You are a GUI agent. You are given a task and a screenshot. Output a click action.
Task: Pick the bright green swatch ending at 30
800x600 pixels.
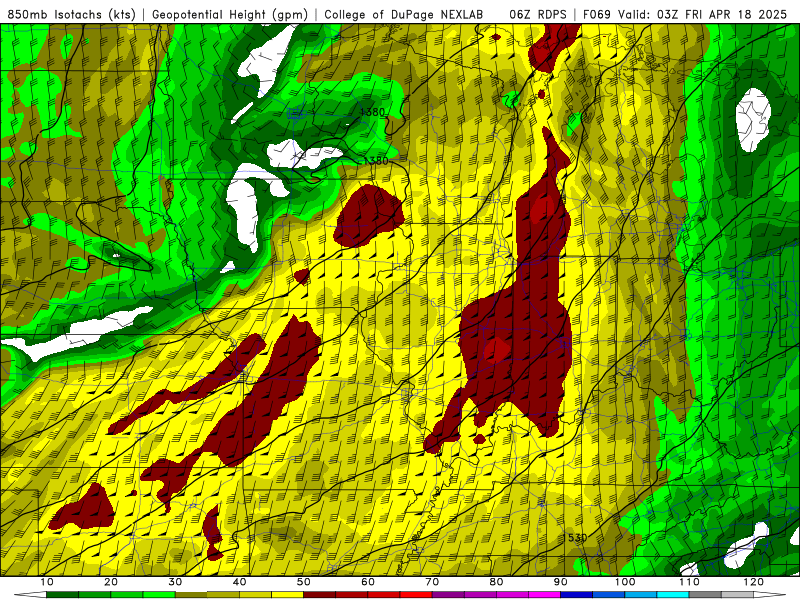tap(159, 595)
